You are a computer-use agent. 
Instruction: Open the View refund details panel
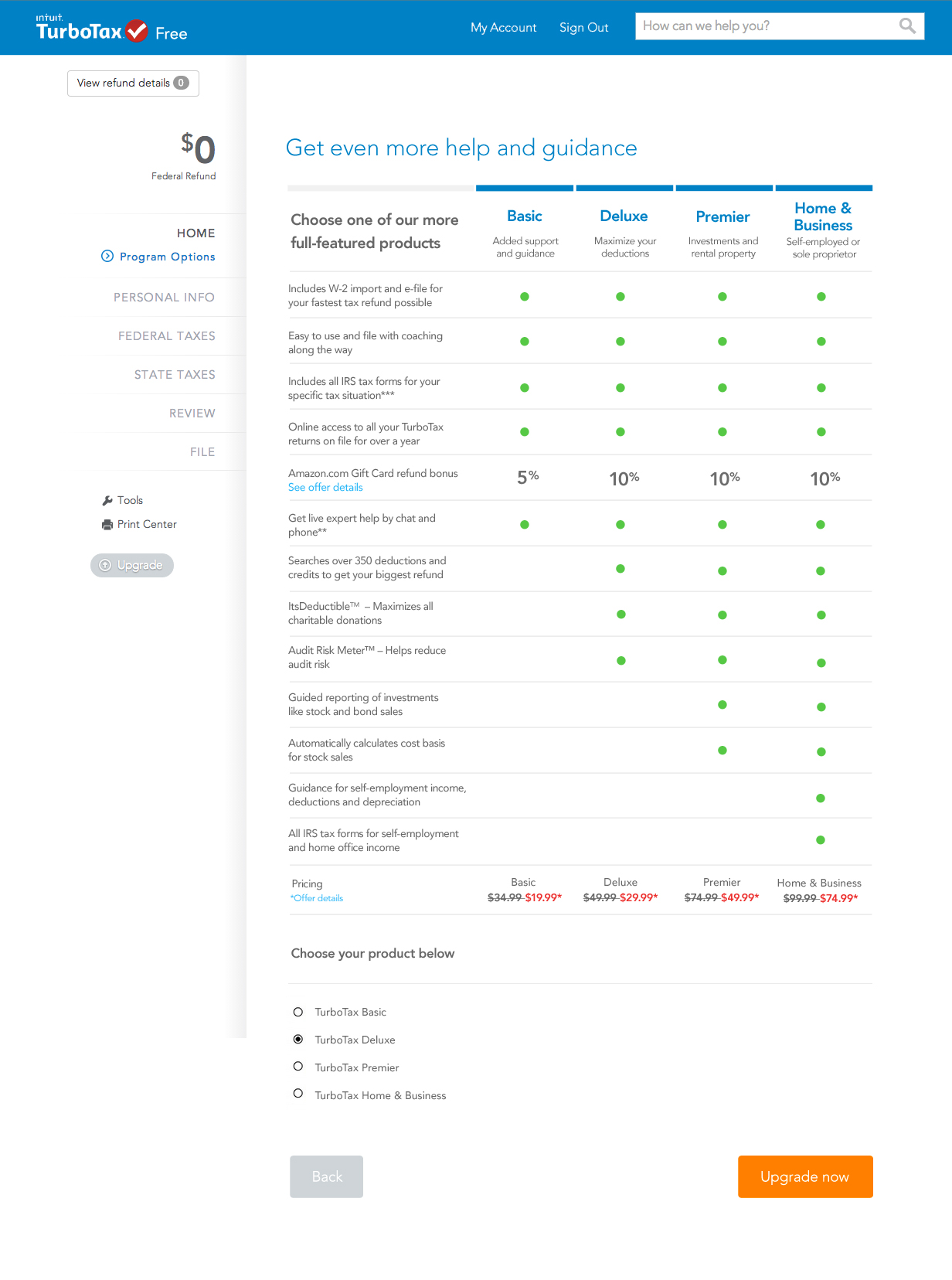click(124, 83)
